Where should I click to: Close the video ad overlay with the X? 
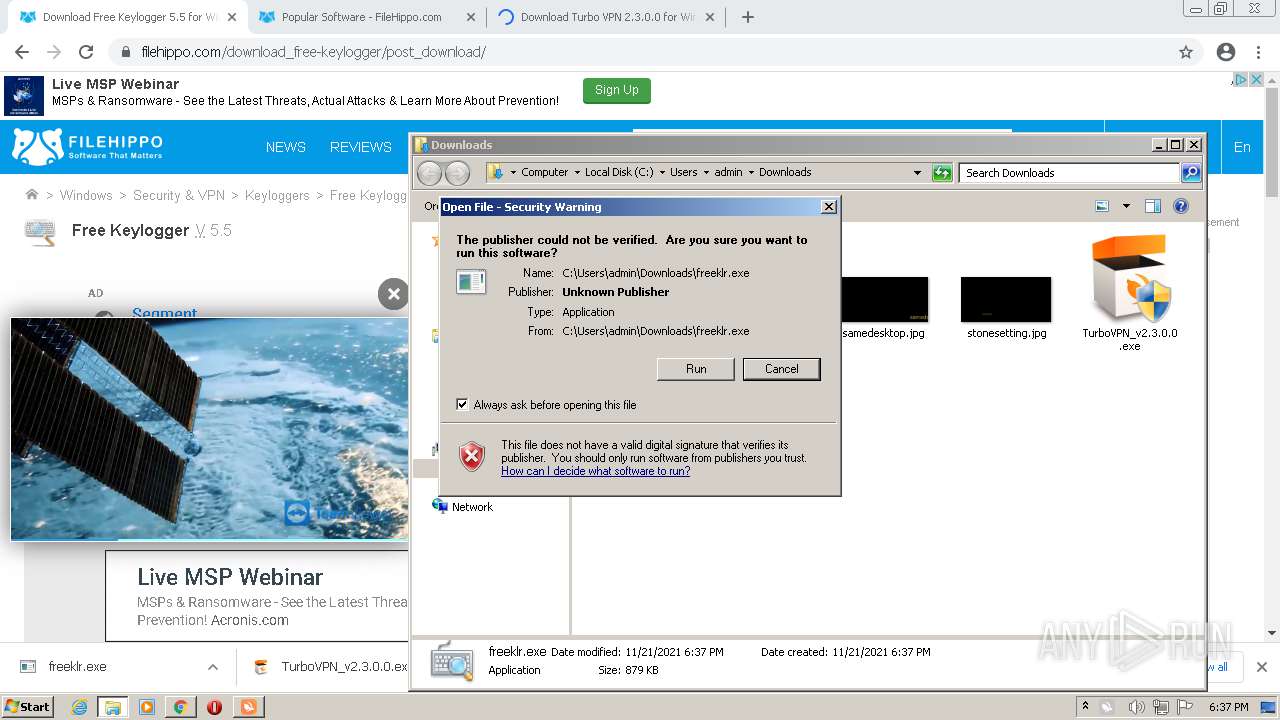click(x=393, y=294)
